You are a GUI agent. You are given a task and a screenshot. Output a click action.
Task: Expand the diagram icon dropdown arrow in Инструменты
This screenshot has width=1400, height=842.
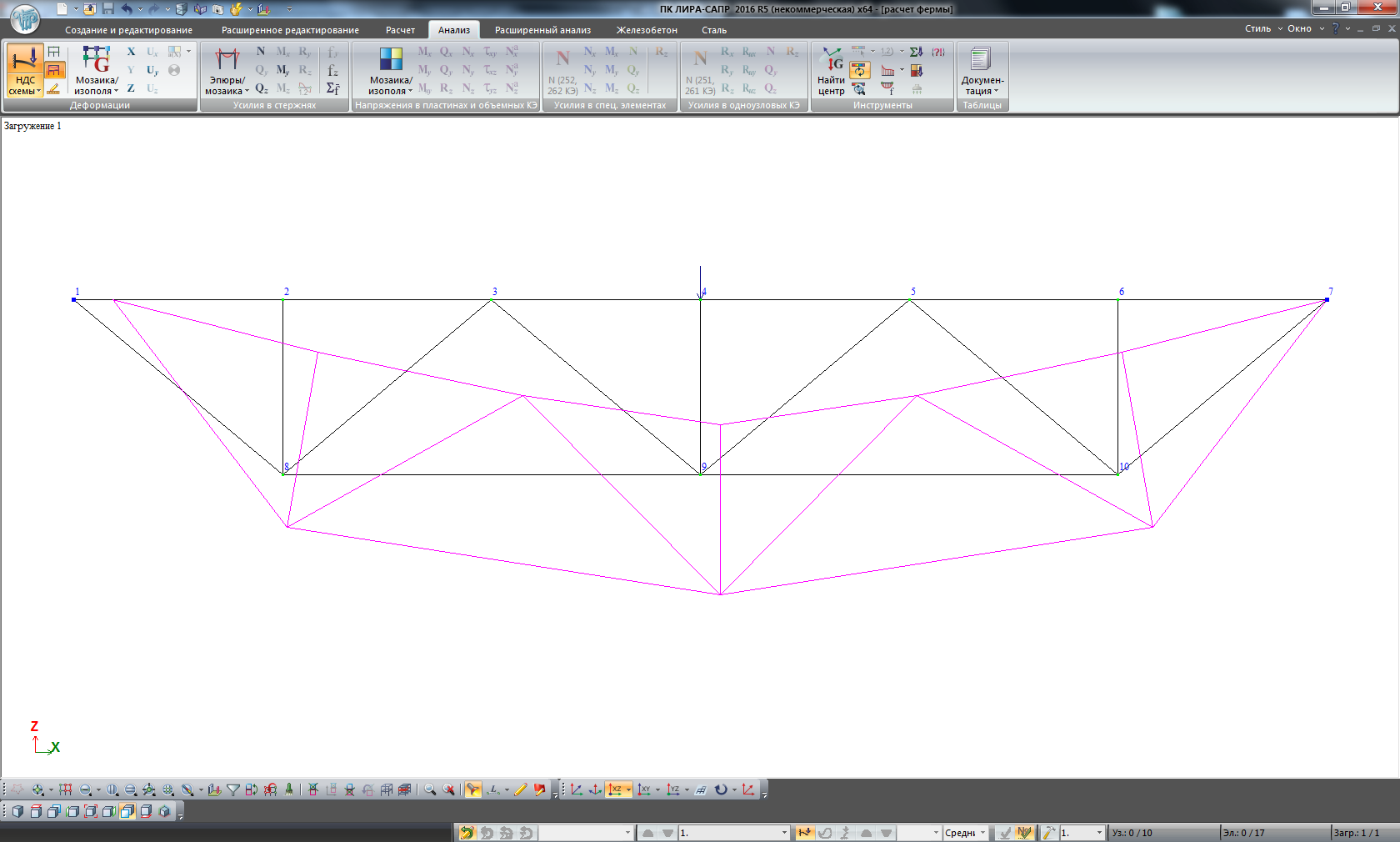click(x=901, y=70)
